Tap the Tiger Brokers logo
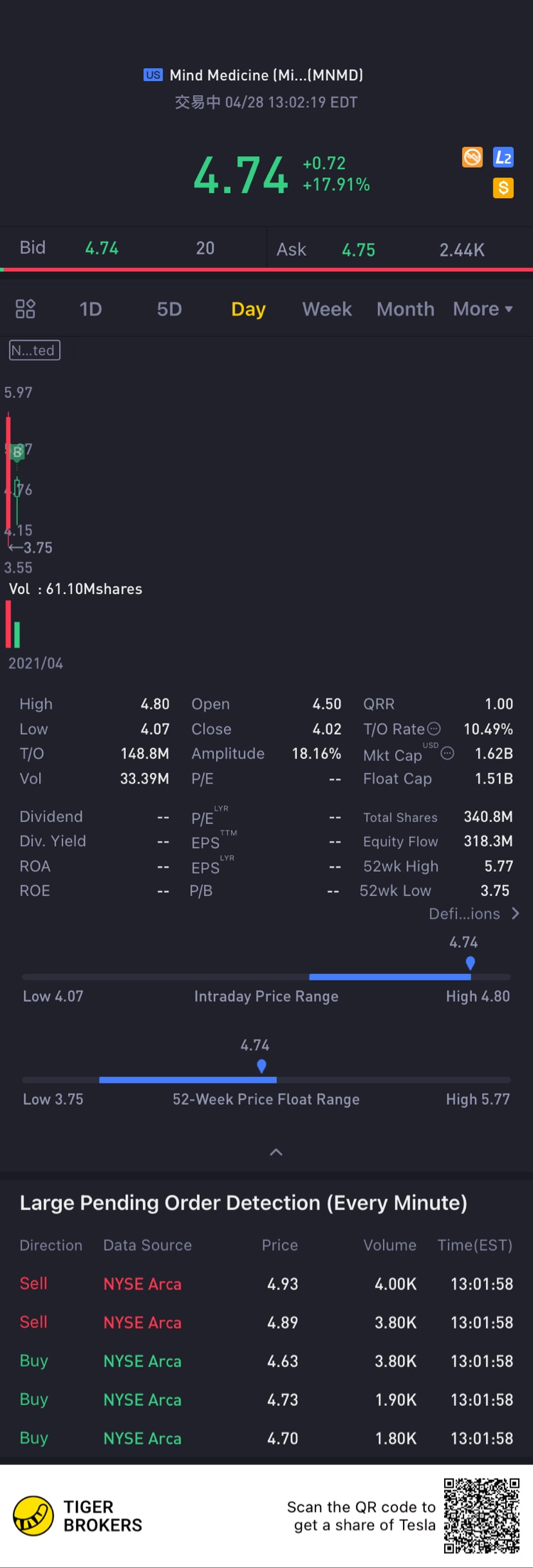This screenshot has width=533, height=1568. (33, 1516)
